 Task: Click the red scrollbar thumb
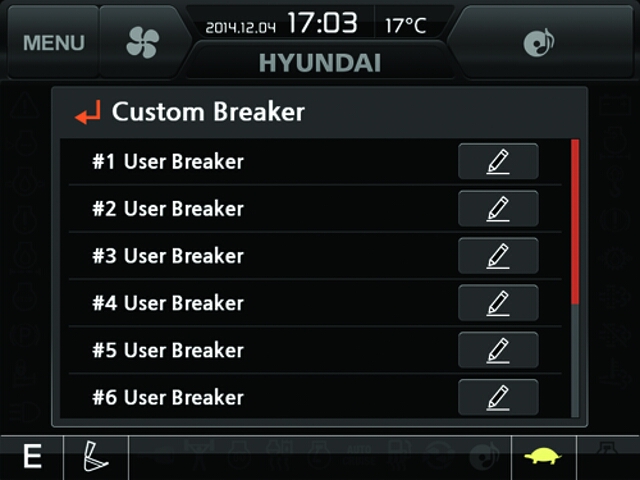575,222
